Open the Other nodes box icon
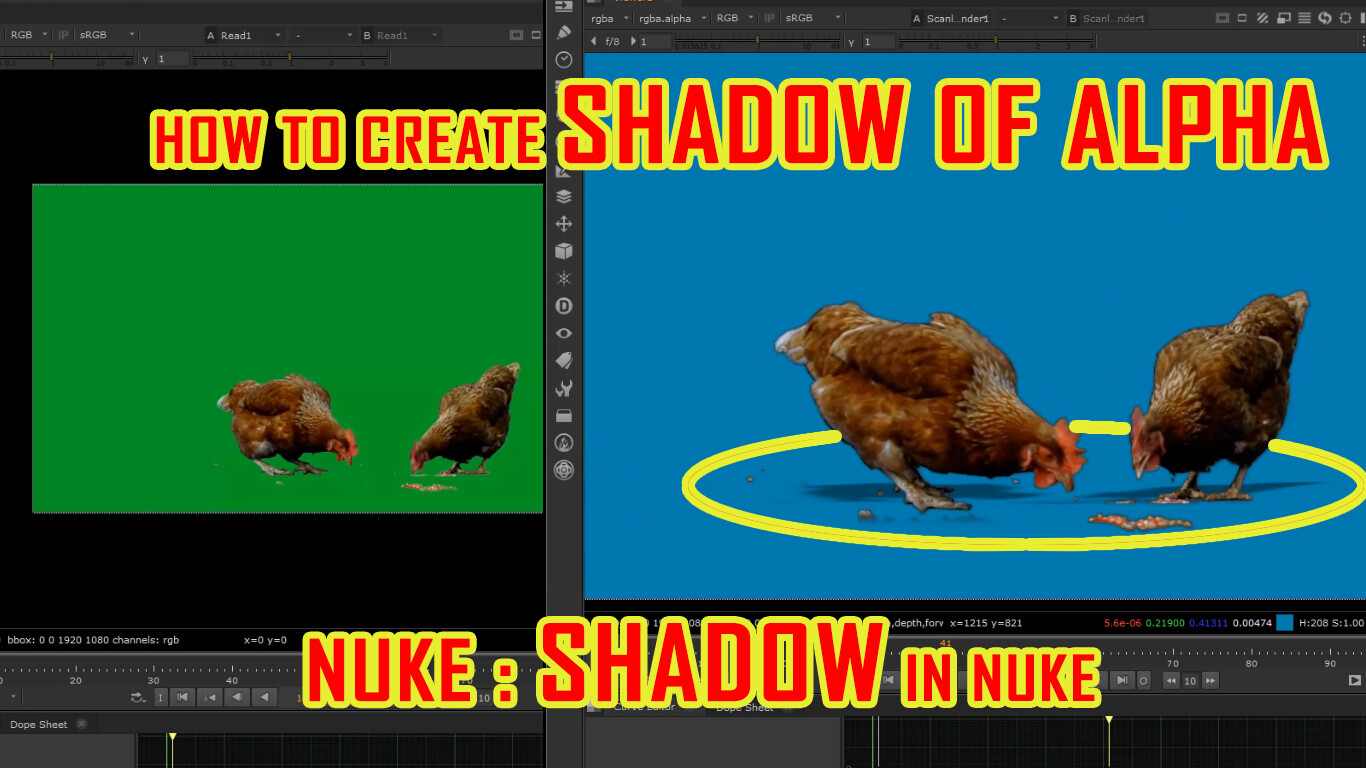 point(564,415)
